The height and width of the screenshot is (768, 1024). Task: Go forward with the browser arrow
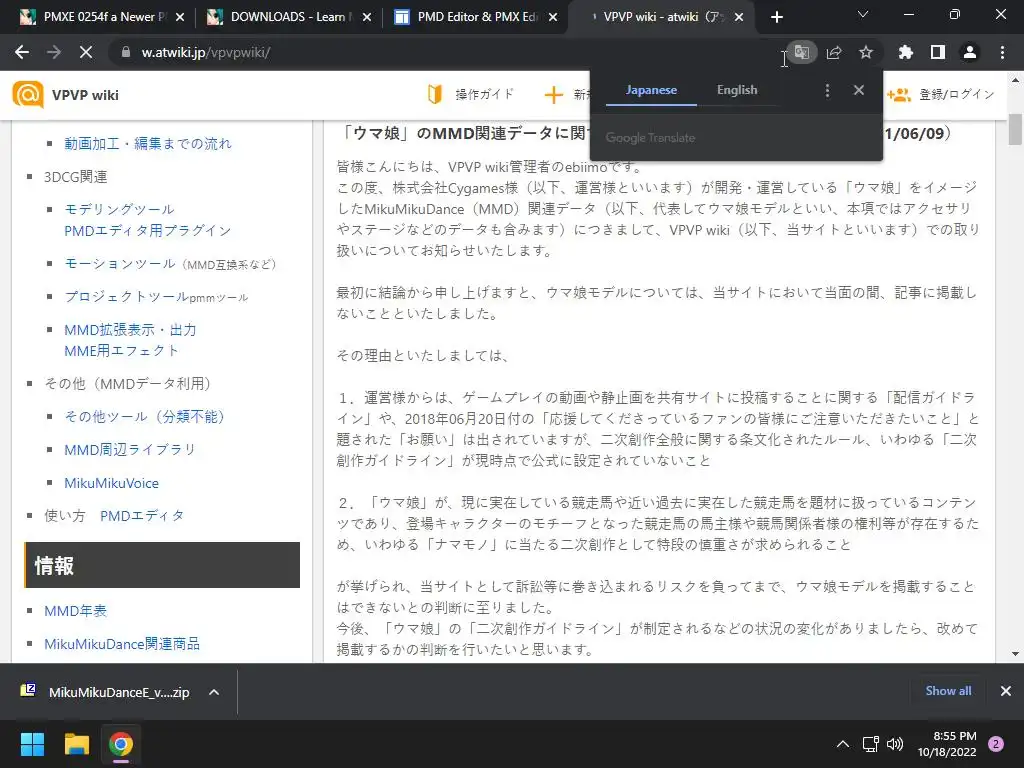coord(54,52)
